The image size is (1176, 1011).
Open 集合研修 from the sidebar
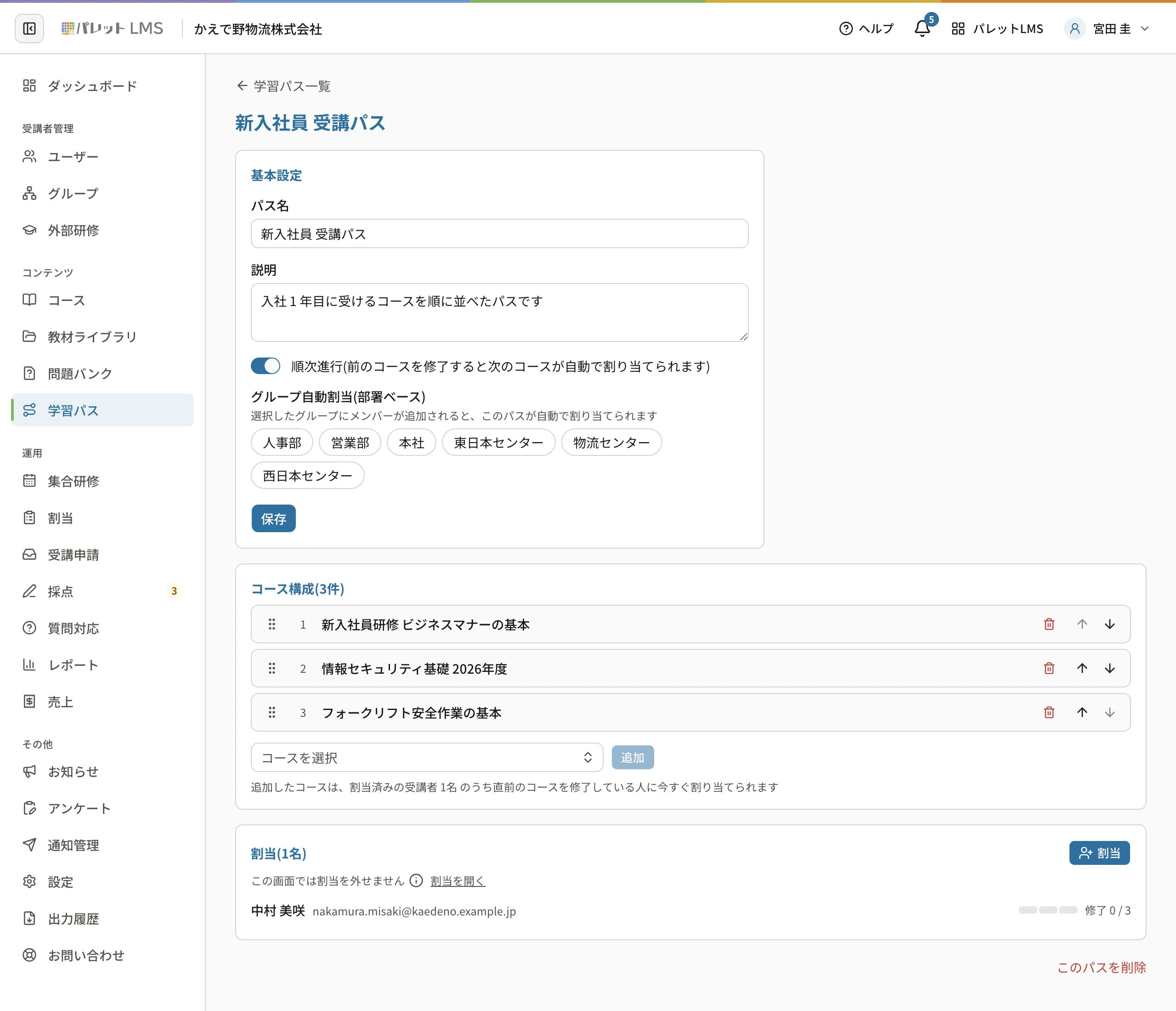102,482
